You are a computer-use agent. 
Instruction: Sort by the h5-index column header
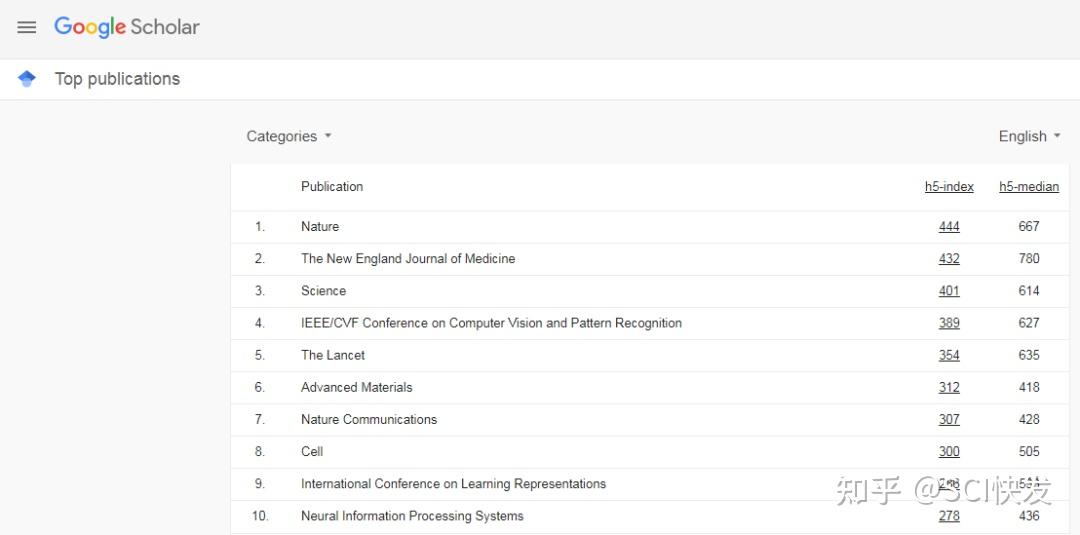click(949, 187)
